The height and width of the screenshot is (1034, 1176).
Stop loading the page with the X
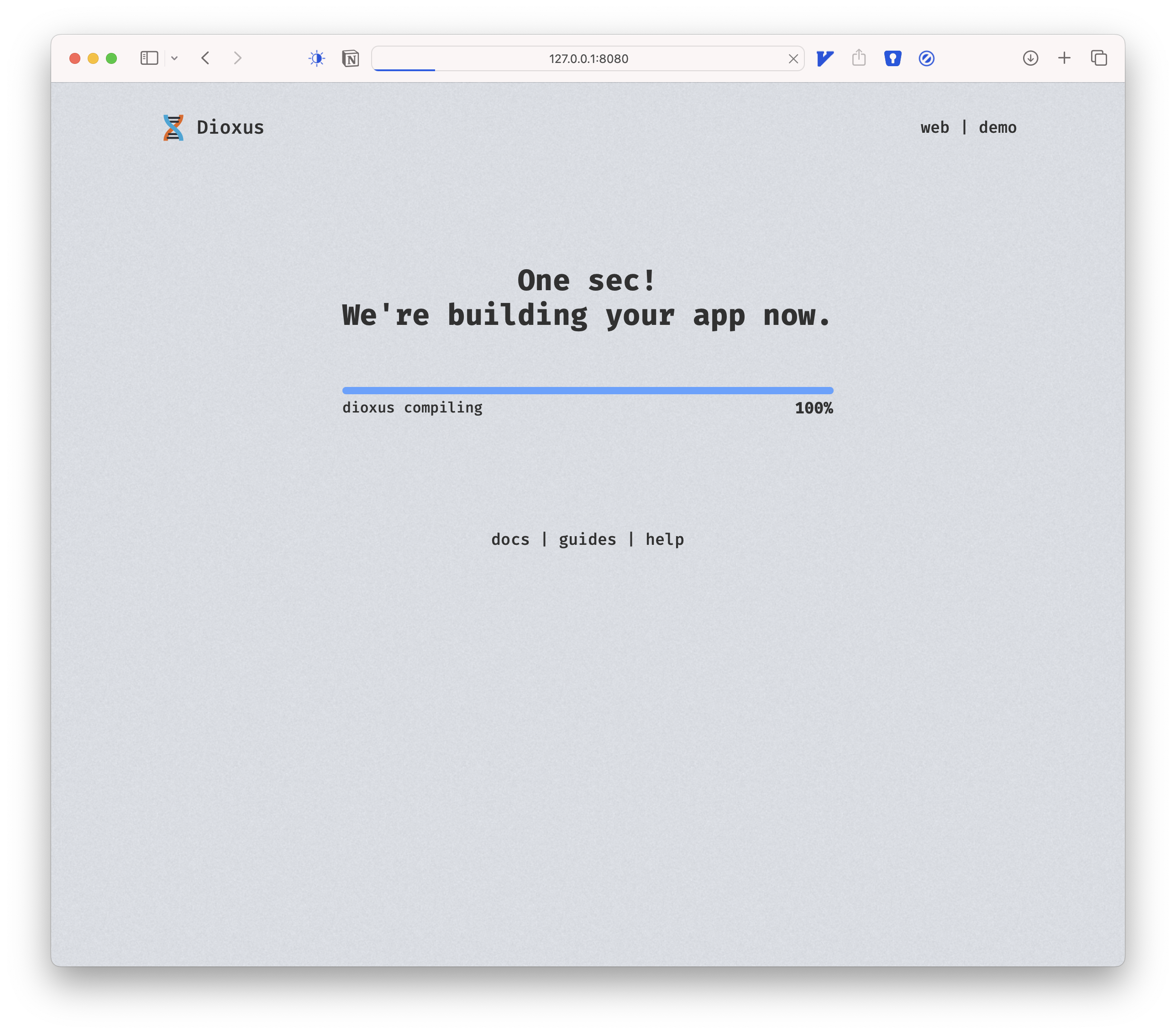793,58
